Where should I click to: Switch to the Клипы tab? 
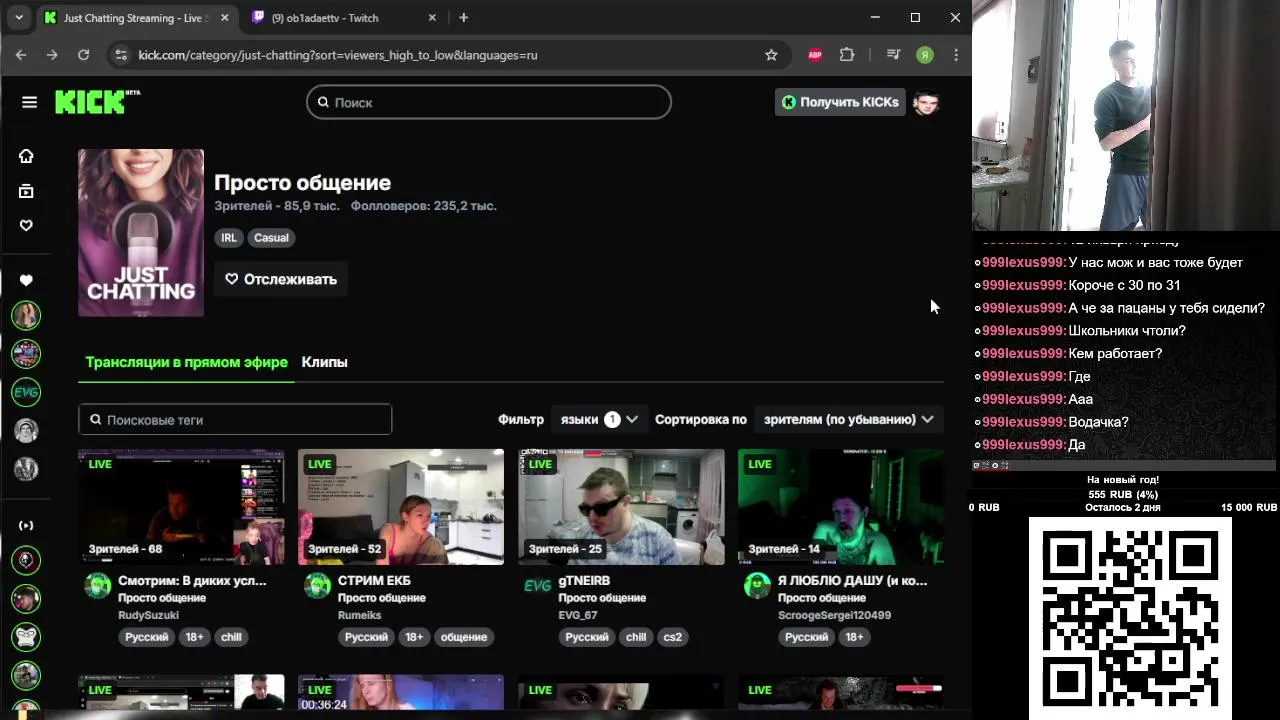point(324,362)
